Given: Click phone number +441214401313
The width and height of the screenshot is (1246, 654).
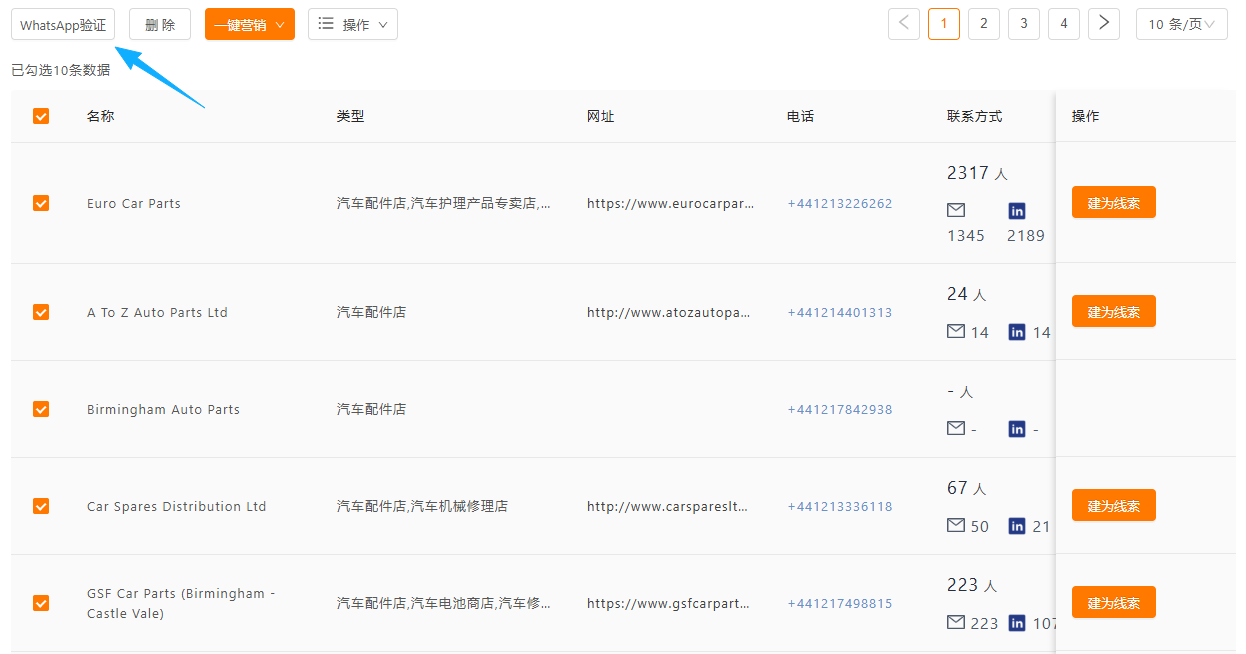Looking at the screenshot, I should (840, 312).
